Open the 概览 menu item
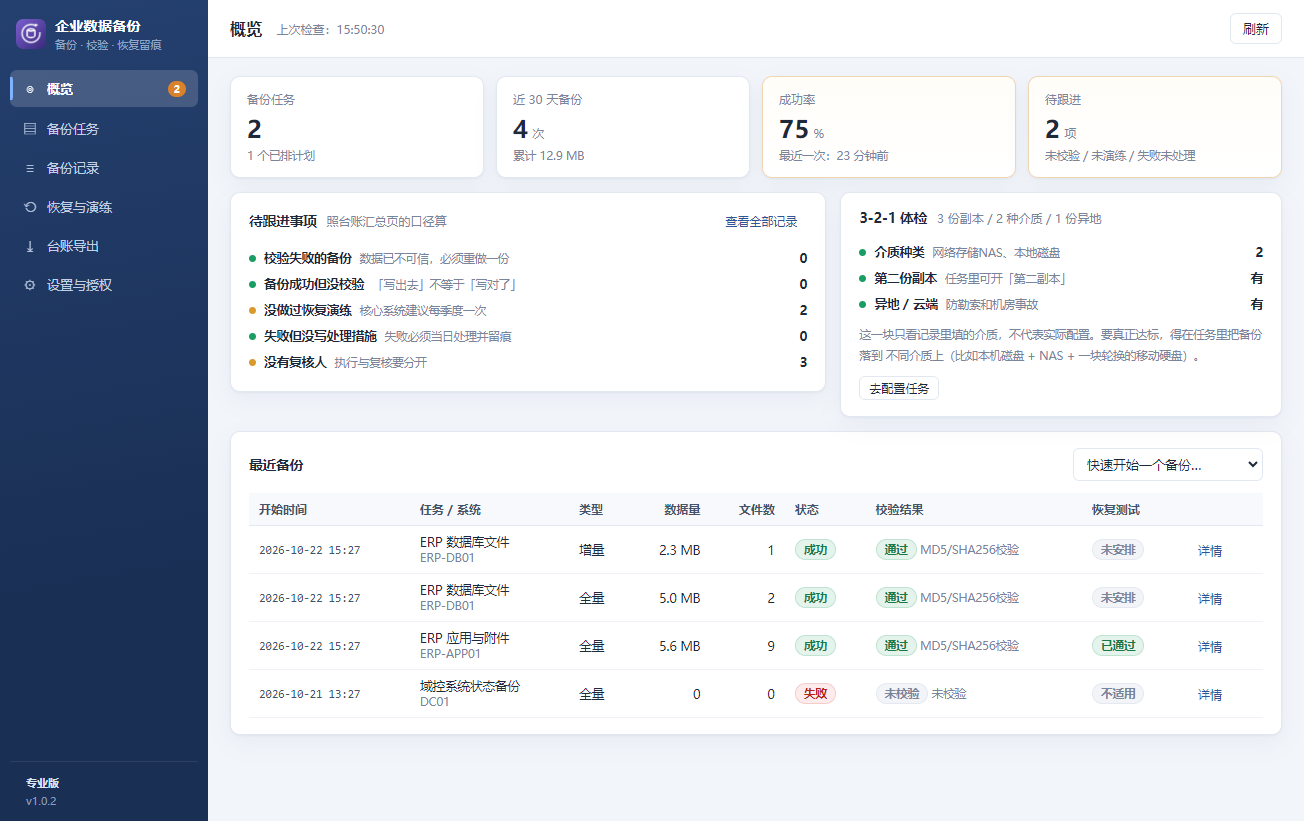This screenshot has width=1304, height=821. (104, 89)
